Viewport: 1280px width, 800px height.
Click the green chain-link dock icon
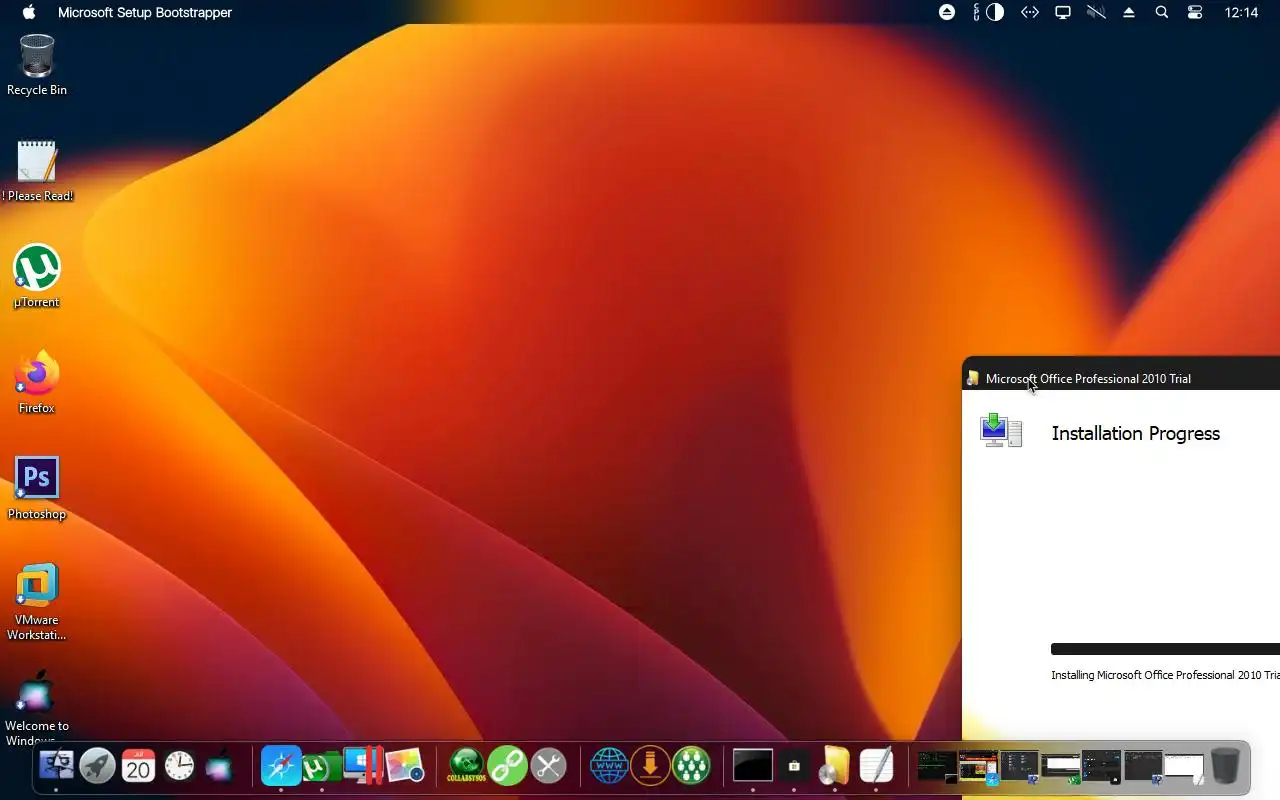click(507, 766)
